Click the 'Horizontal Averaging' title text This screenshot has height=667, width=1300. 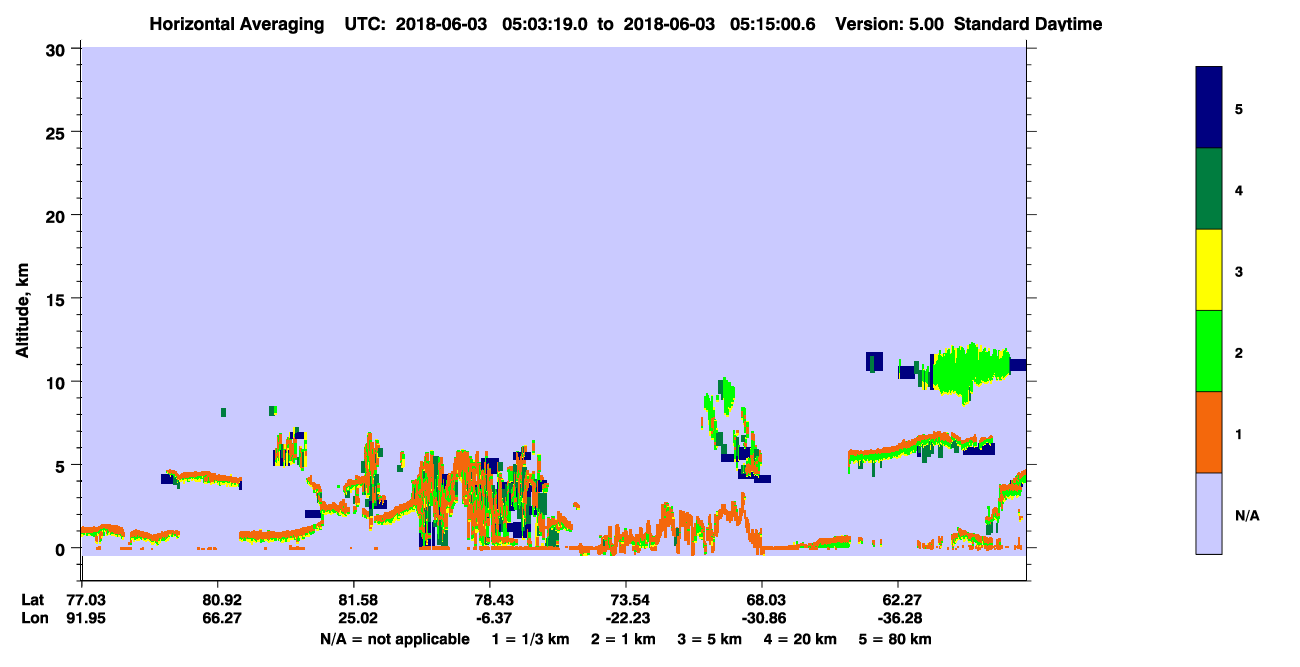coord(235,24)
